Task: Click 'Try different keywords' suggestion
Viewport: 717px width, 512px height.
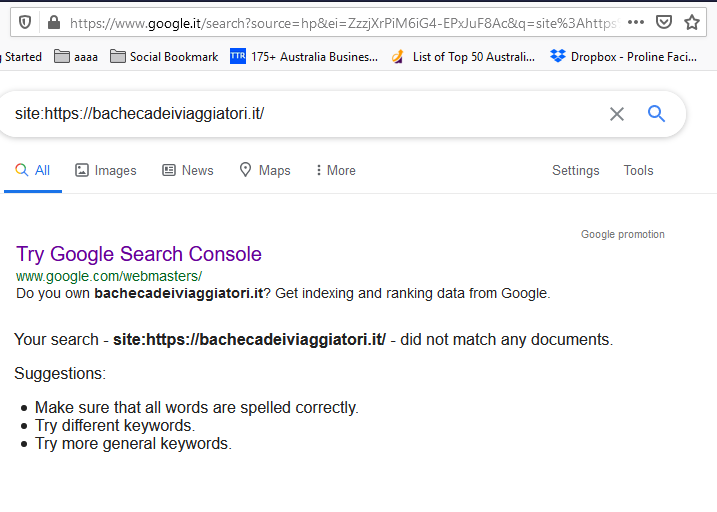Action: (x=115, y=426)
